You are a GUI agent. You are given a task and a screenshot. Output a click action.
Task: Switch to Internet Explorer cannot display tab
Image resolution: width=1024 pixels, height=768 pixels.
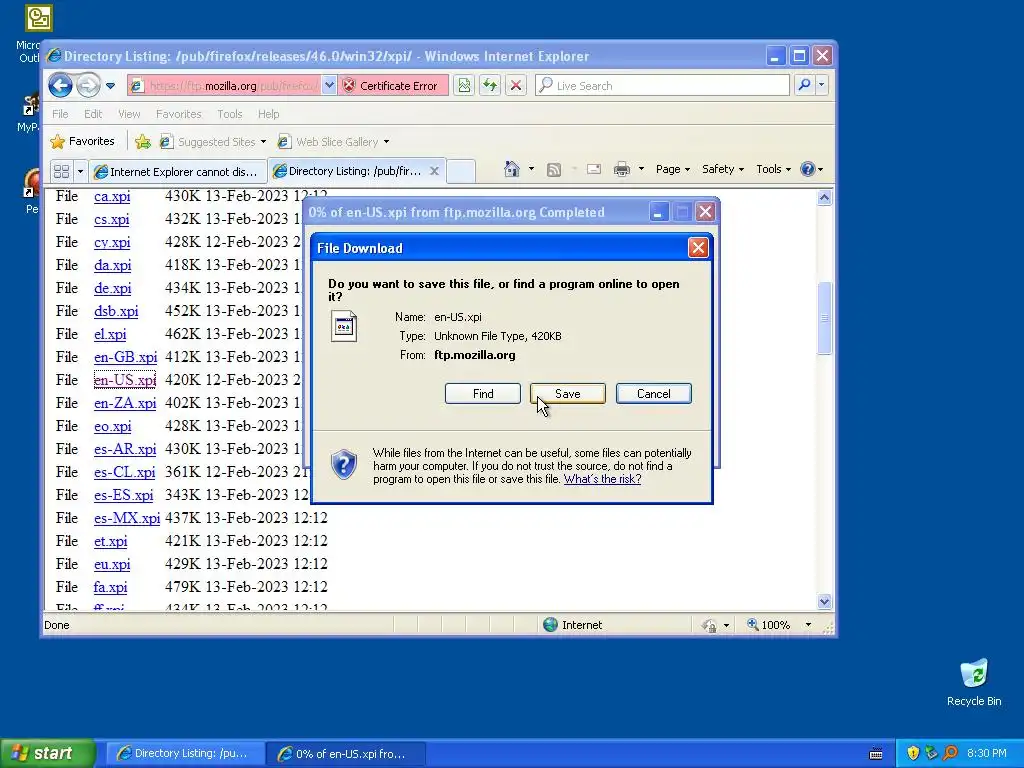coord(178,171)
